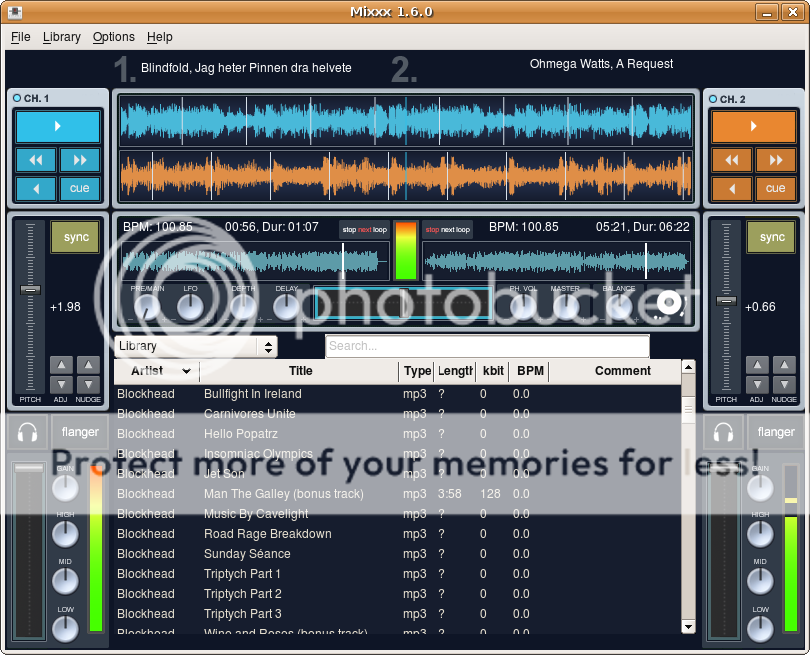Sort by Comment column header
The image size is (810, 655).
click(x=615, y=371)
